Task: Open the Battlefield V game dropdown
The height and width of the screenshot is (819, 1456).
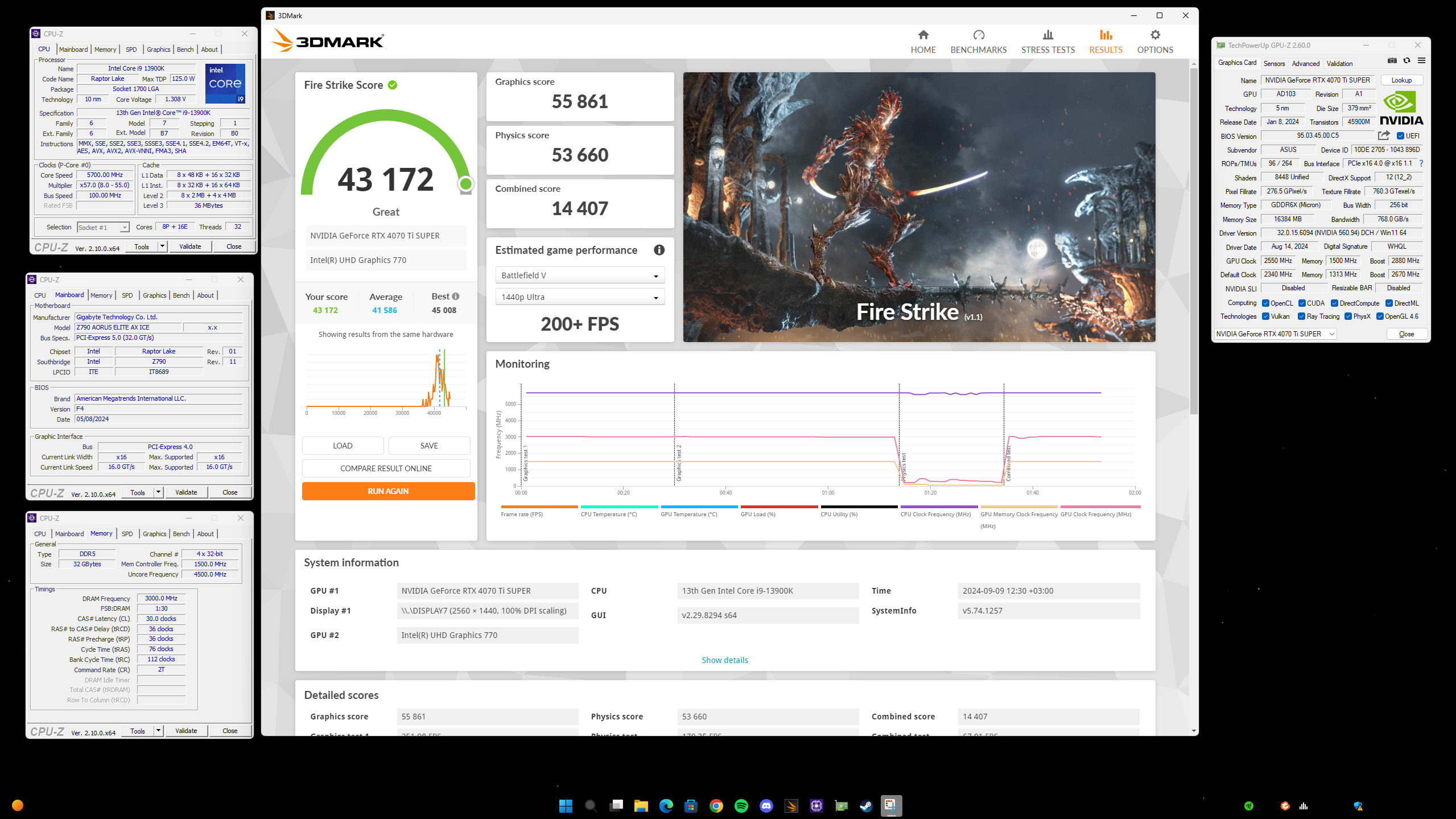Action: (580, 275)
